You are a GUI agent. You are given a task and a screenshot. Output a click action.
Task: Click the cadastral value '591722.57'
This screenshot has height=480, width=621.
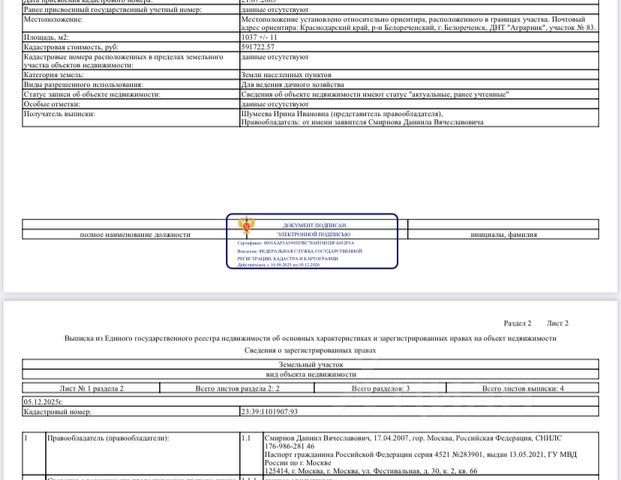pos(258,47)
